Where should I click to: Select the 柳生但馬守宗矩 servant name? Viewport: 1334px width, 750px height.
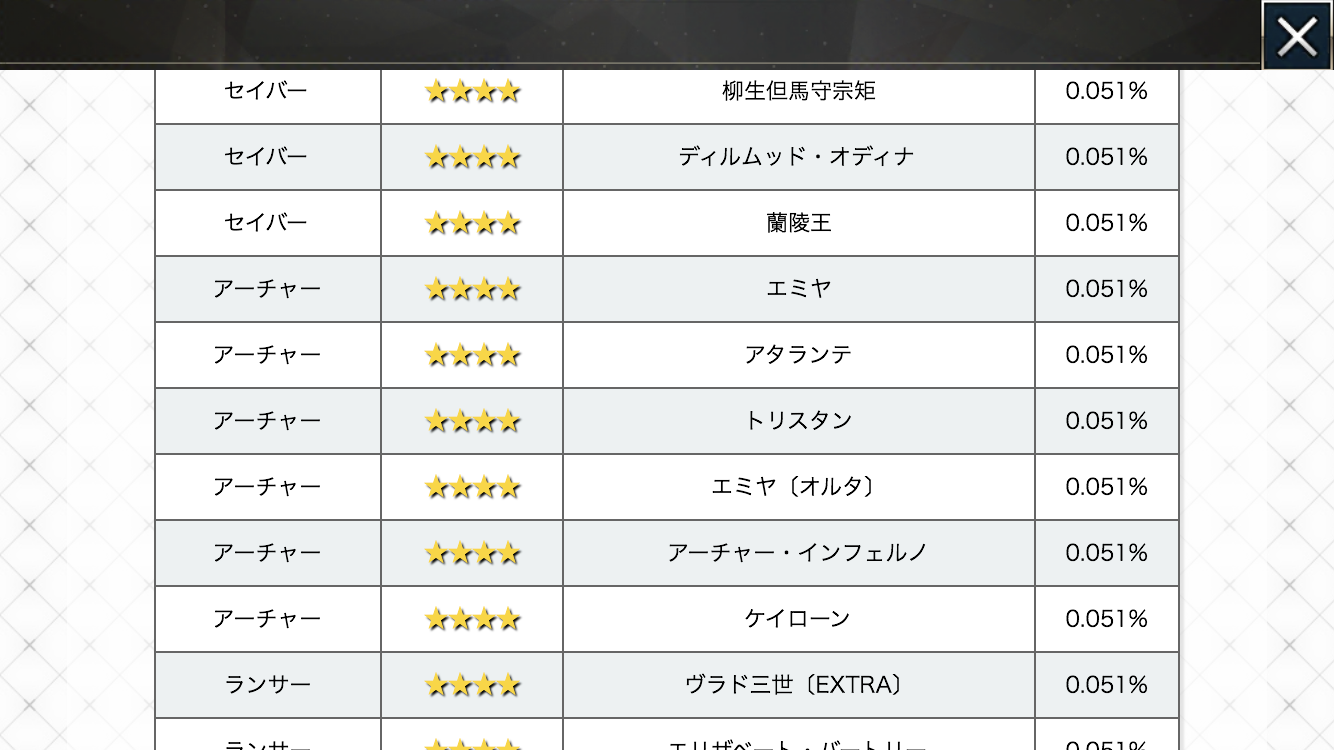[798, 91]
